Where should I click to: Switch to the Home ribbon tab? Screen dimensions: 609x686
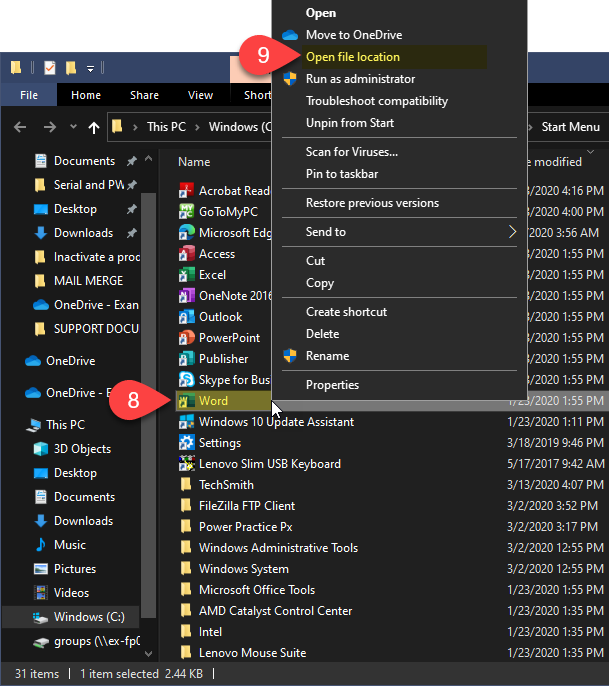86,95
